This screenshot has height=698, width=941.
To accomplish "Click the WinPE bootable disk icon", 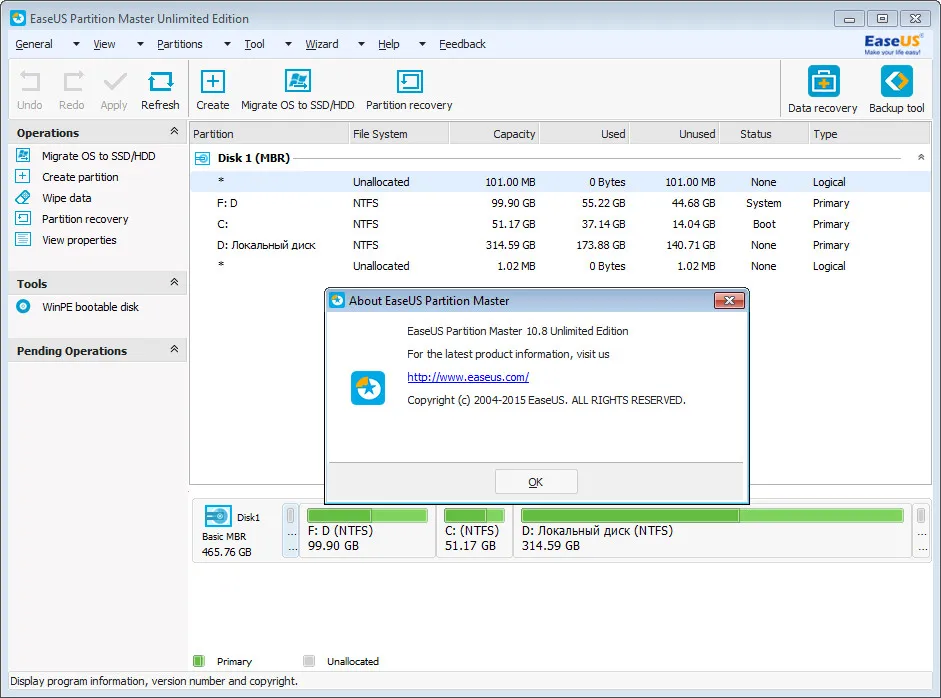I will (23, 307).
